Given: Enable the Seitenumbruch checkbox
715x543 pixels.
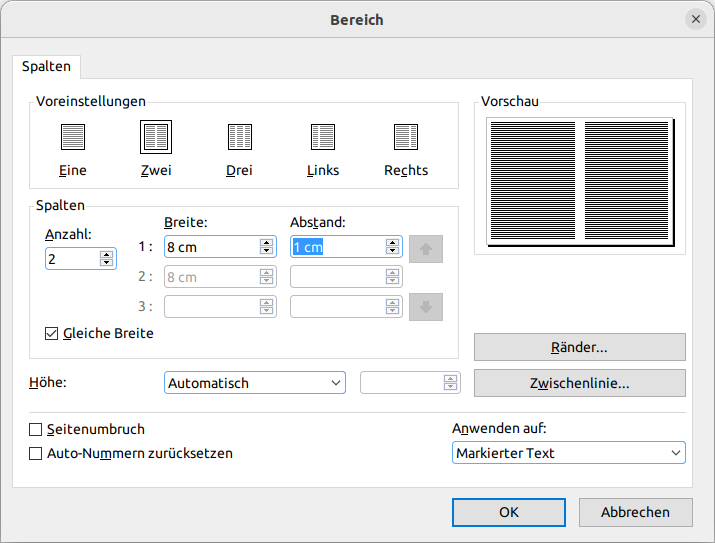Looking at the screenshot, I should click(x=36, y=429).
